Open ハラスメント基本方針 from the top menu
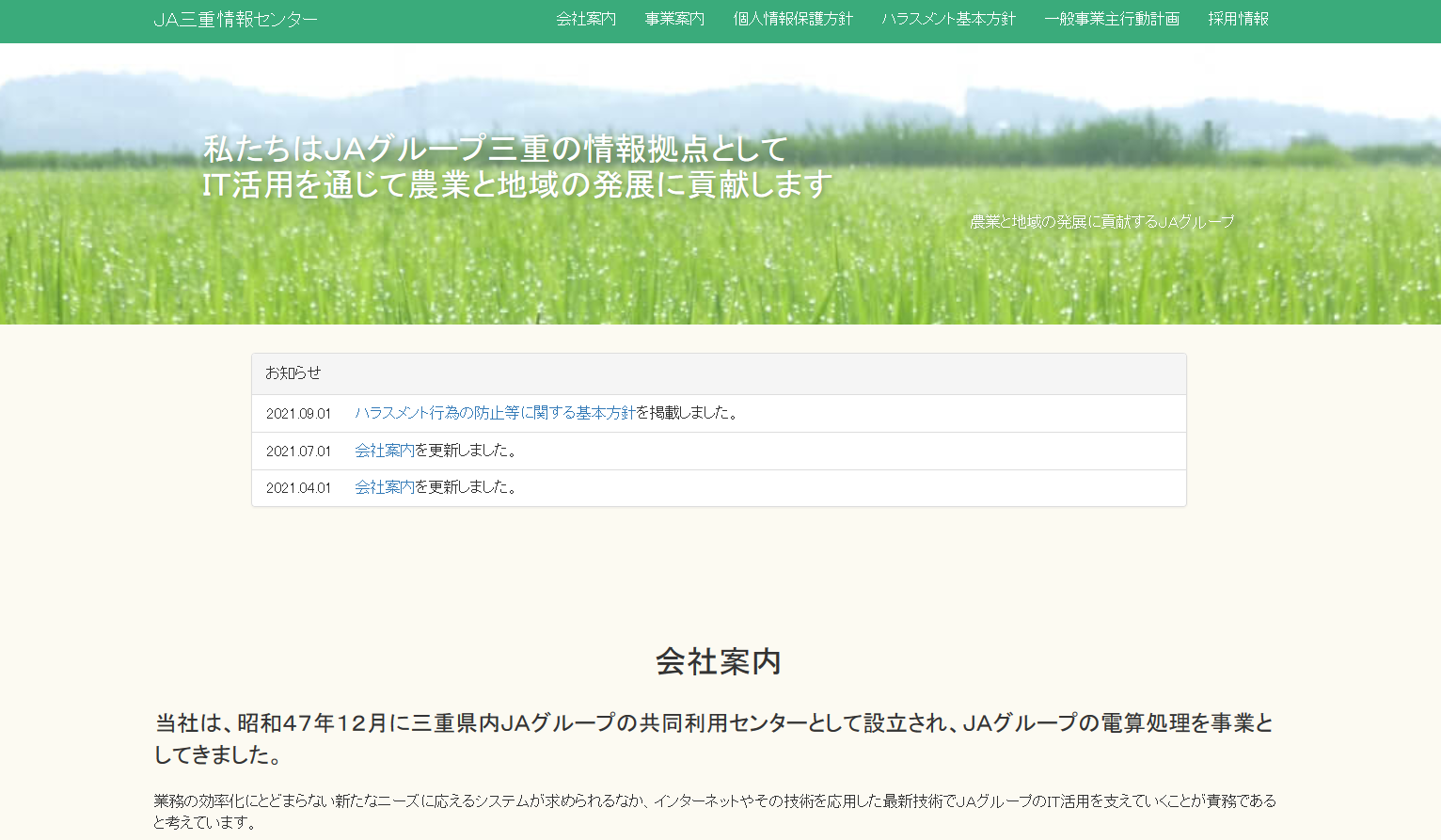The width and height of the screenshot is (1441, 840). (947, 19)
